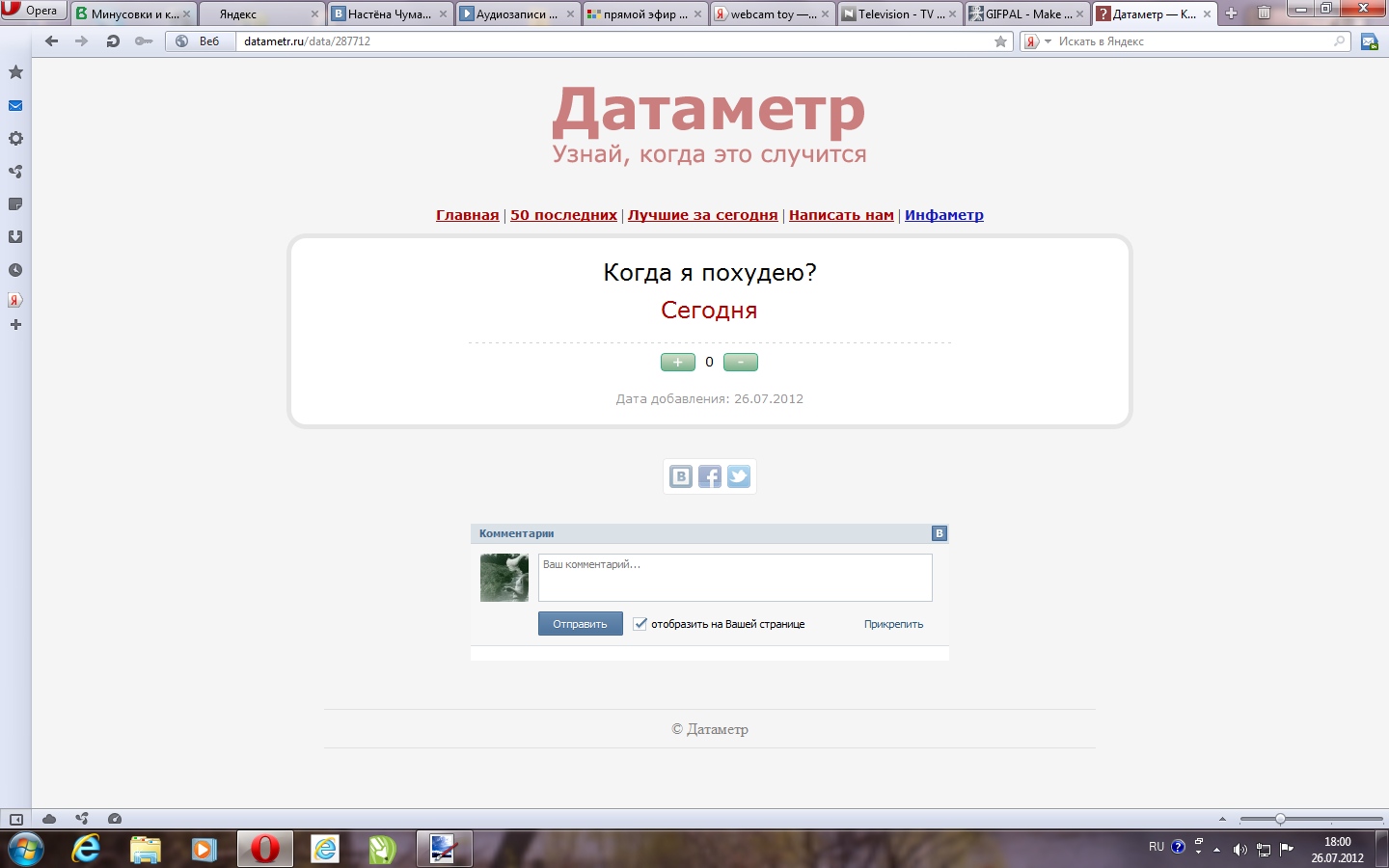1389x868 pixels.
Task: Open the Notes panel in the sidebar
Action: [15, 204]
